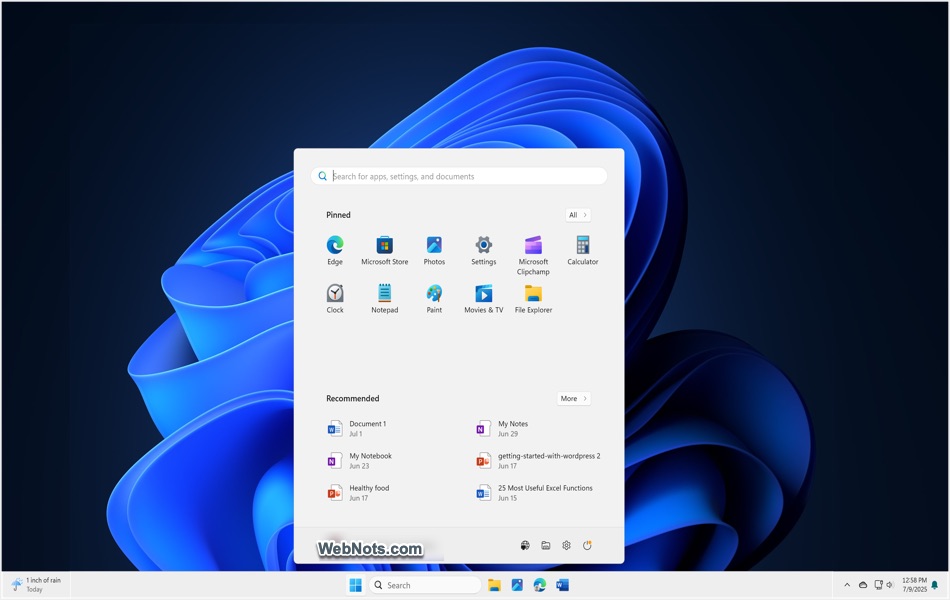Click the gear icon in Start menu footer
Image resolution: width=950 pixels, height=600 pixels.
pyautogui.click(x=566, y=545)
